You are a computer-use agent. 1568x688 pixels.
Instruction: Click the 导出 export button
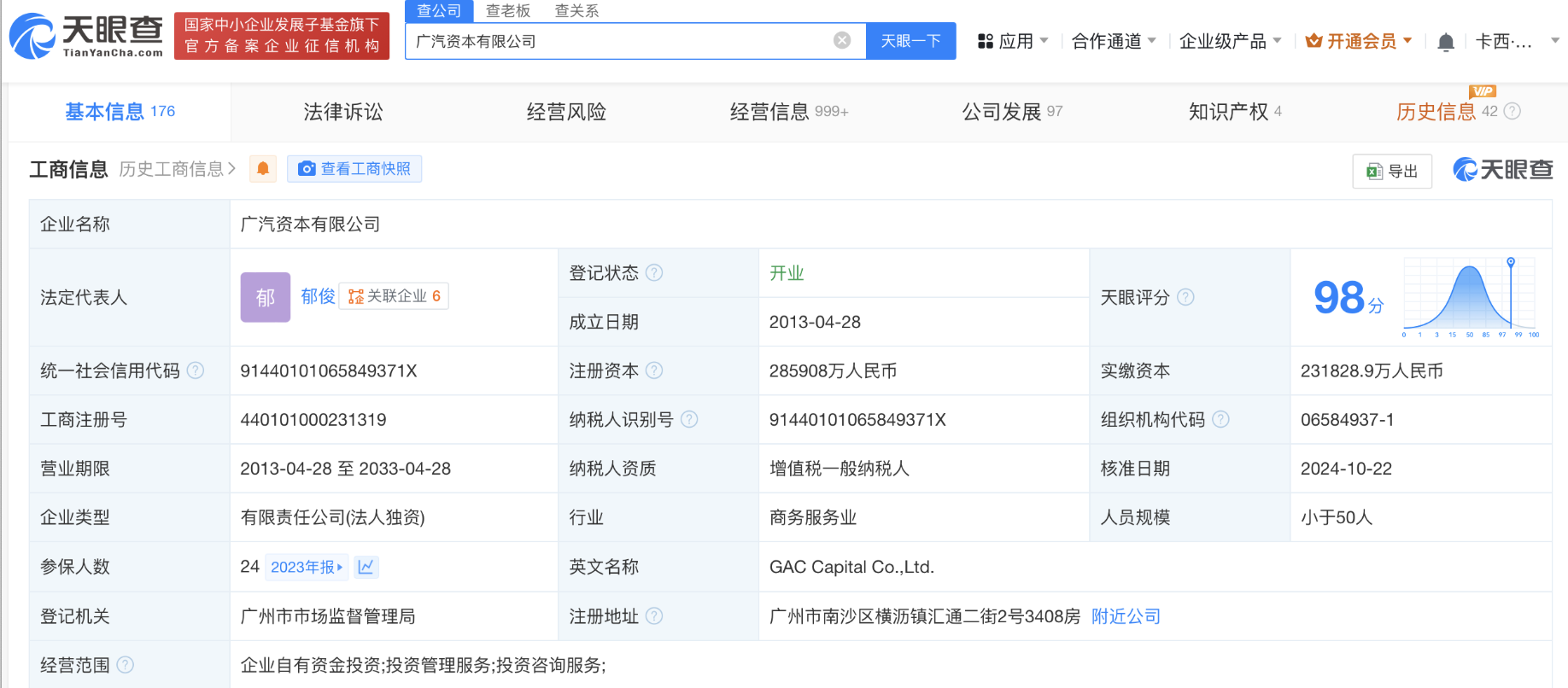[1392, 172]
